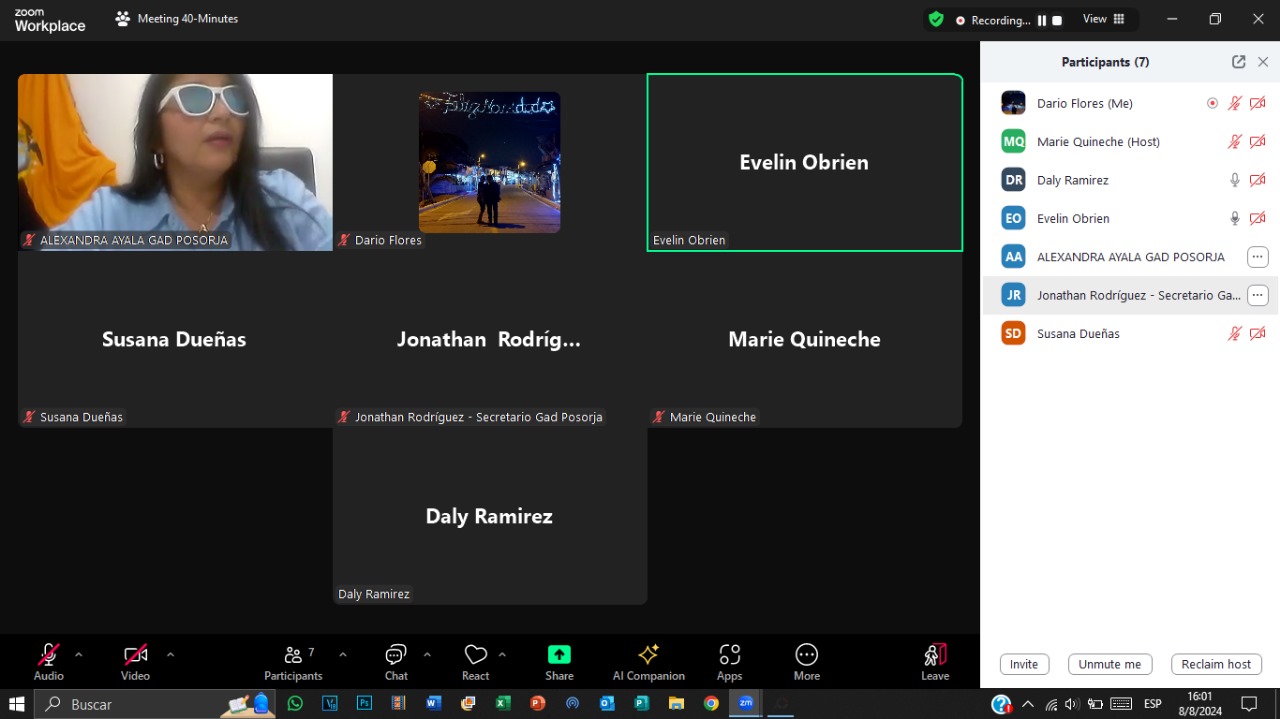
Task: Toggle the Video camera on
Action: point(135,655)
